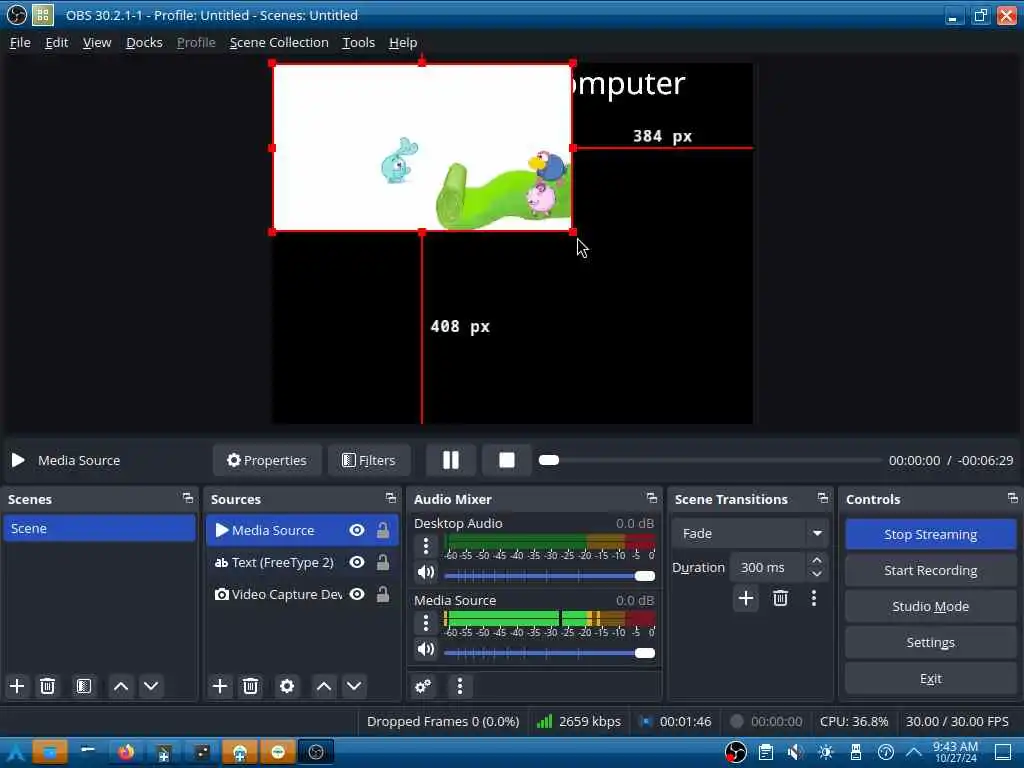Screen dimensions: 1024x768
Task: Open the File menu
Action: point(20,42)
